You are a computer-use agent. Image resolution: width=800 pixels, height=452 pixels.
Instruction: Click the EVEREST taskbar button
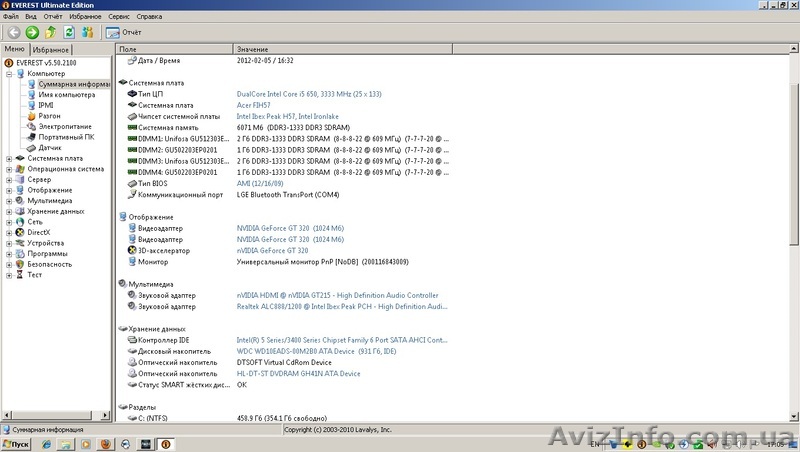tap(165, 444)
